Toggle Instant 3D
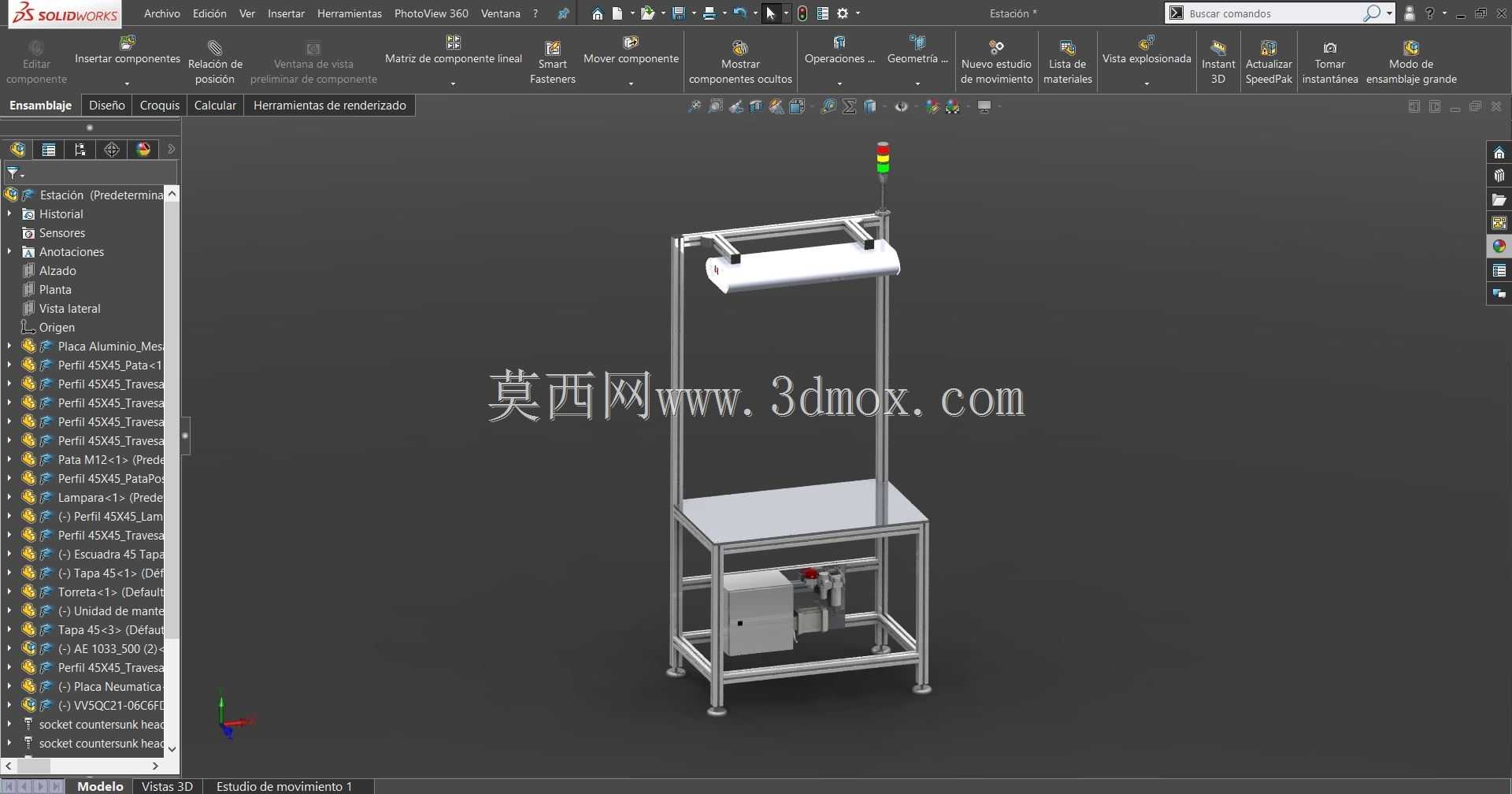 [x=1217, y=62]
